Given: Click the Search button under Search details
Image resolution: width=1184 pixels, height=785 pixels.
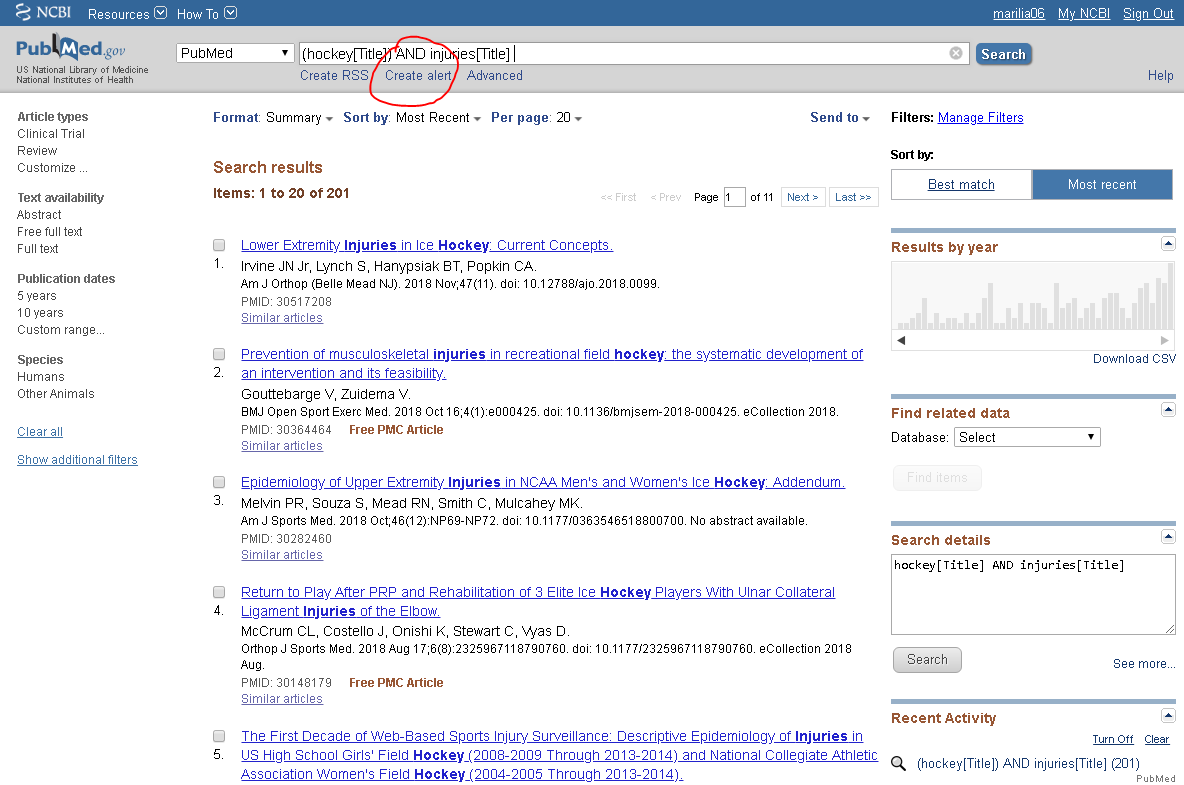Looking at the screenshot, I should [x=927, y=660].
